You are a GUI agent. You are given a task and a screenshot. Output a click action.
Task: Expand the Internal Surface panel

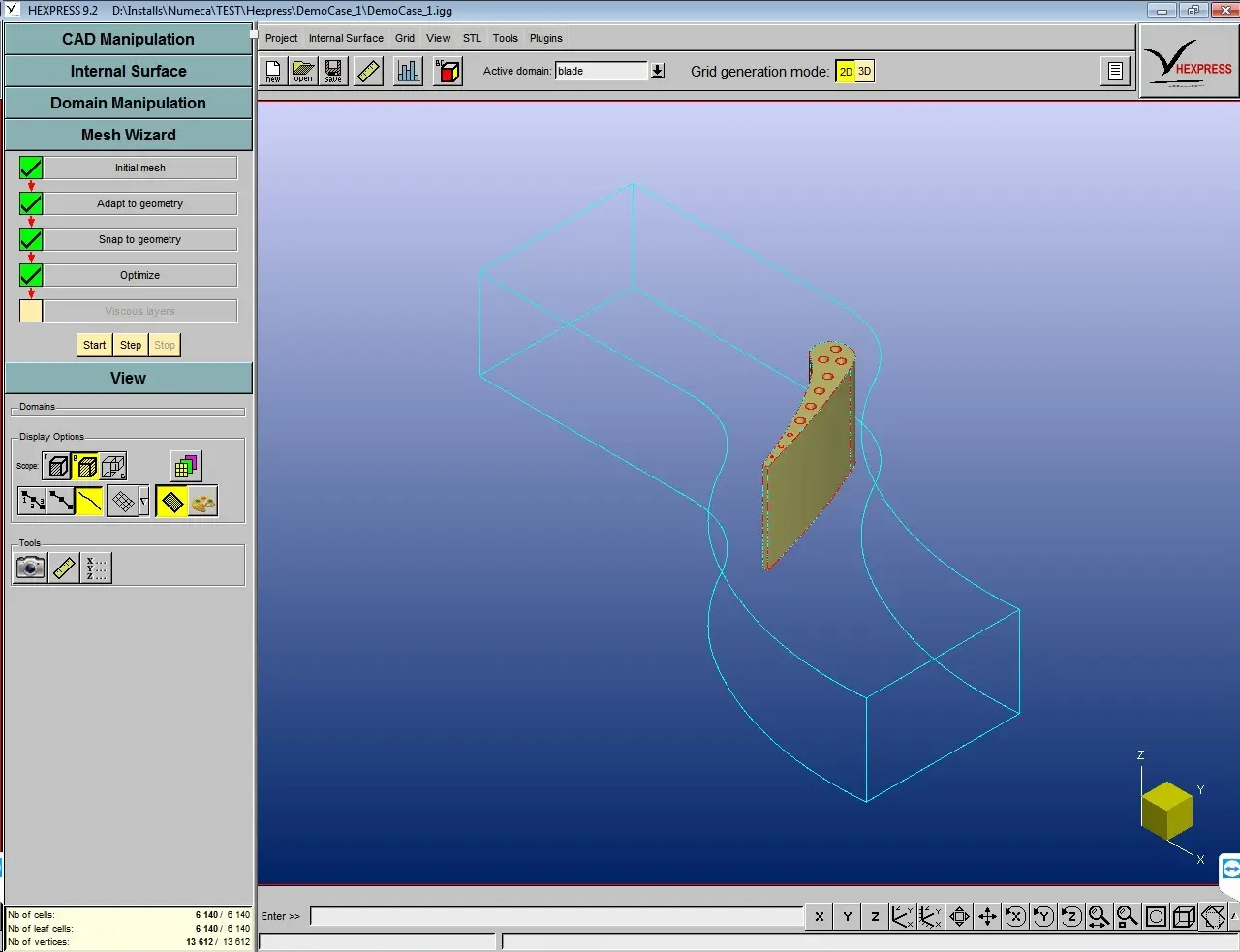128,72
